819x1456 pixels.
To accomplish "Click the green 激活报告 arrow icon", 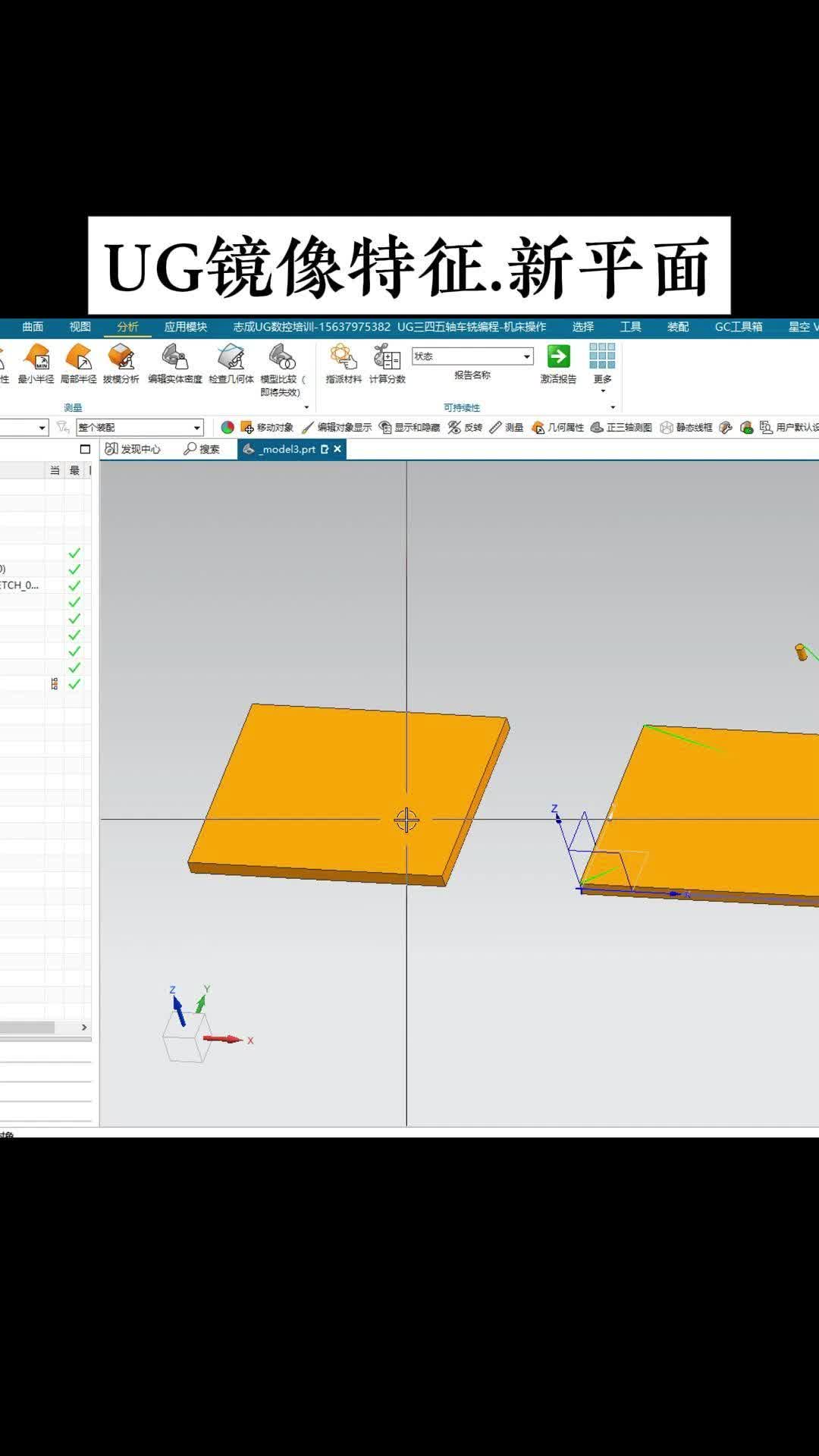I will [559, 356].
